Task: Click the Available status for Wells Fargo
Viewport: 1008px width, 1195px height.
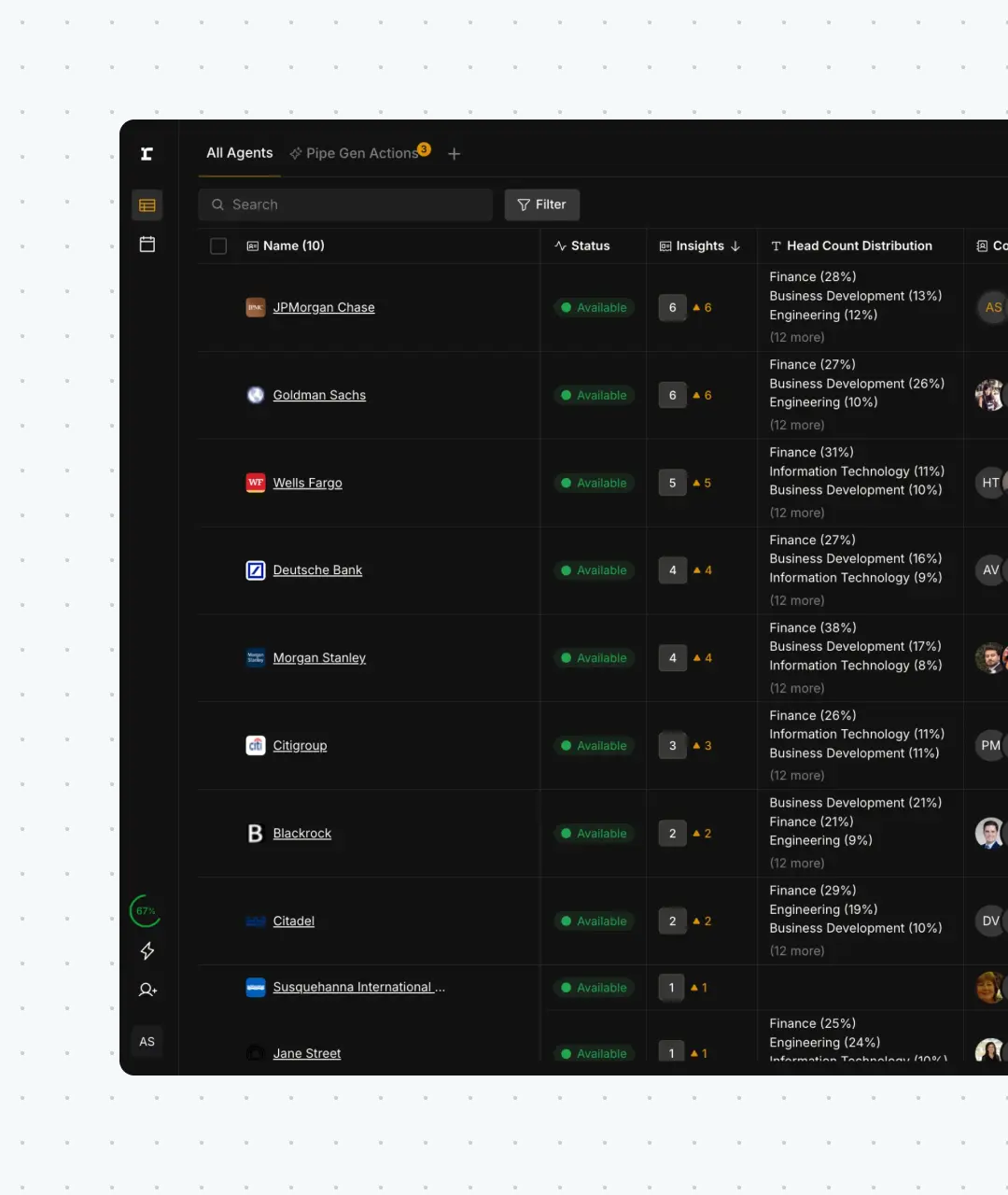Action: click(x=594, y=483)
